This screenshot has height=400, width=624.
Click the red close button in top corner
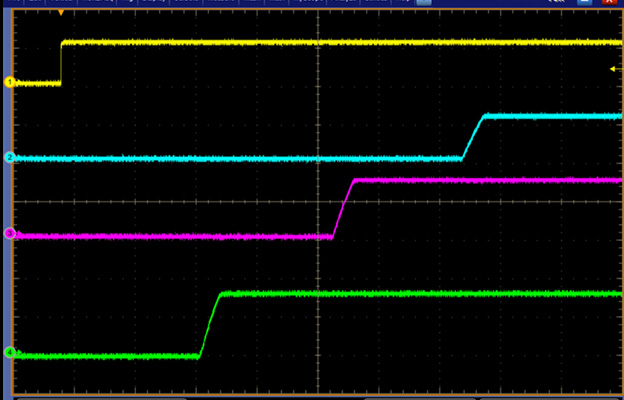[x=609, y=3]
